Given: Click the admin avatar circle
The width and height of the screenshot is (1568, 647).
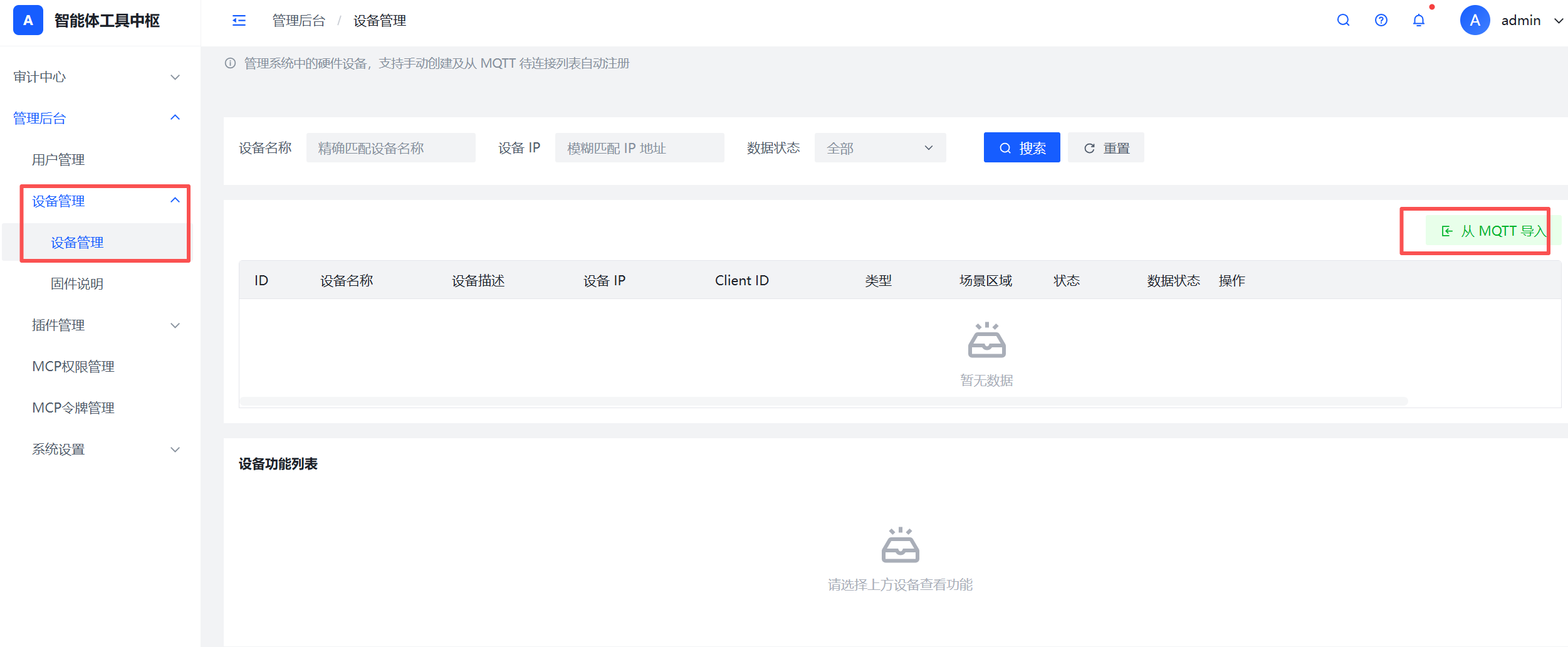Looking at the screenshot, I should [1475, 20].
